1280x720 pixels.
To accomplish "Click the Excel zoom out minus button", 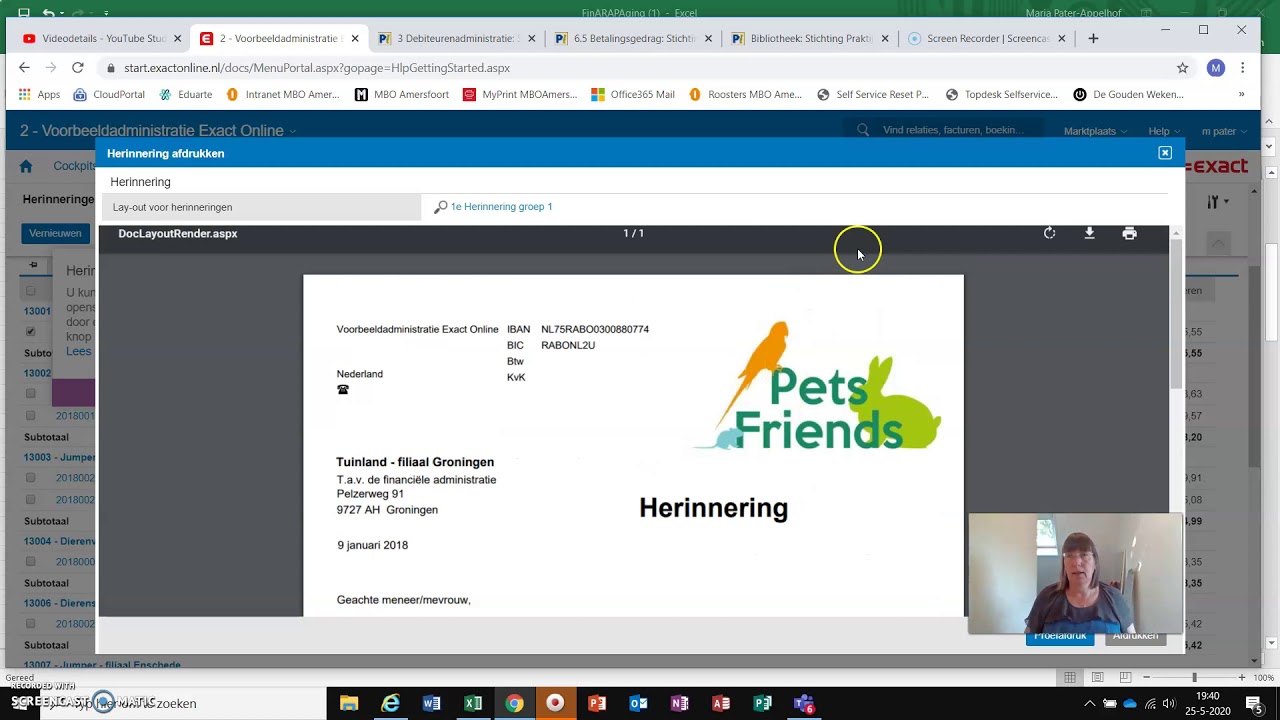I will (x=1147, y=677).
